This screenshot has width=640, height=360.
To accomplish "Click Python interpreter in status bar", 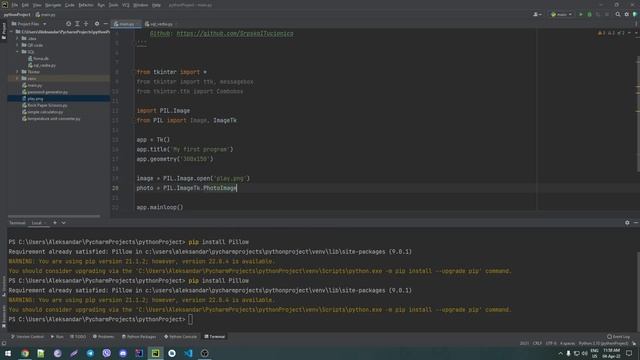I will point(603,344).
